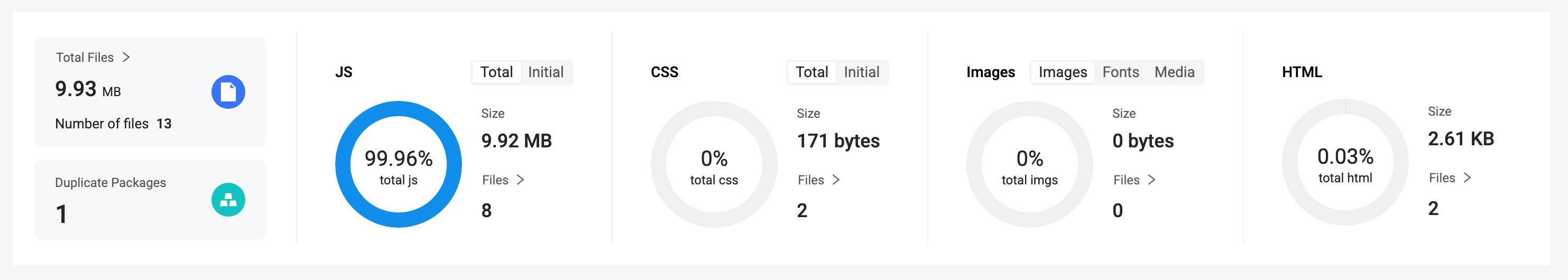1568x280 pixels.
Task: Click the Total Files link text
Action: pyautogui.click(x=85, y=57)
